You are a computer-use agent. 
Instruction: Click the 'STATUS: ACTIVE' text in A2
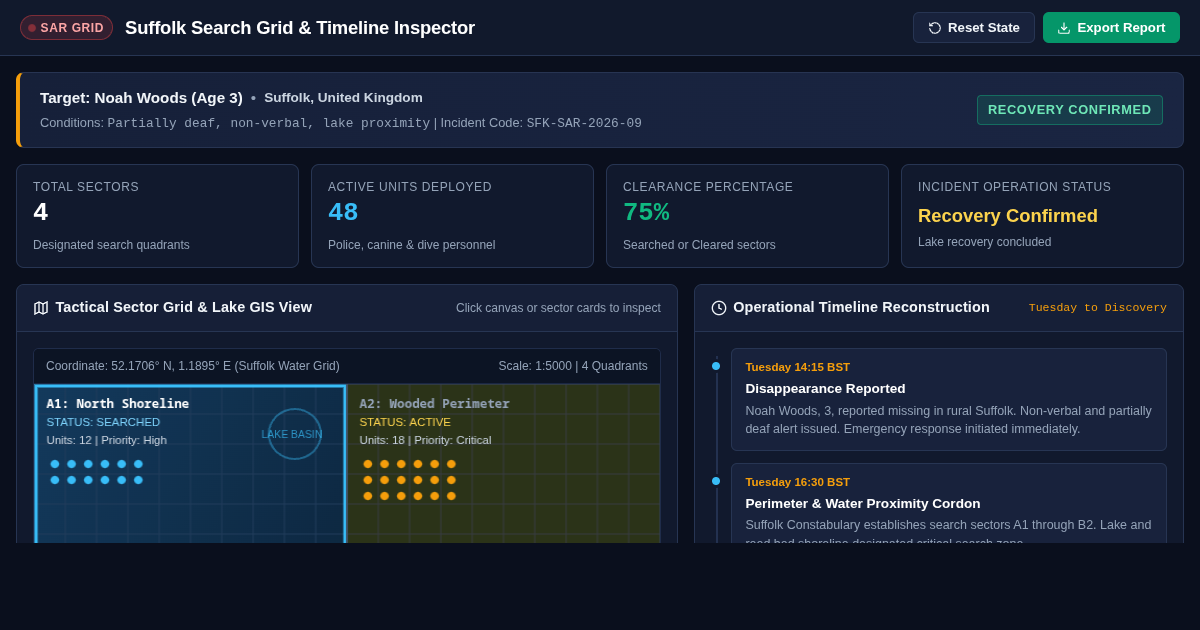click(405, 422)
